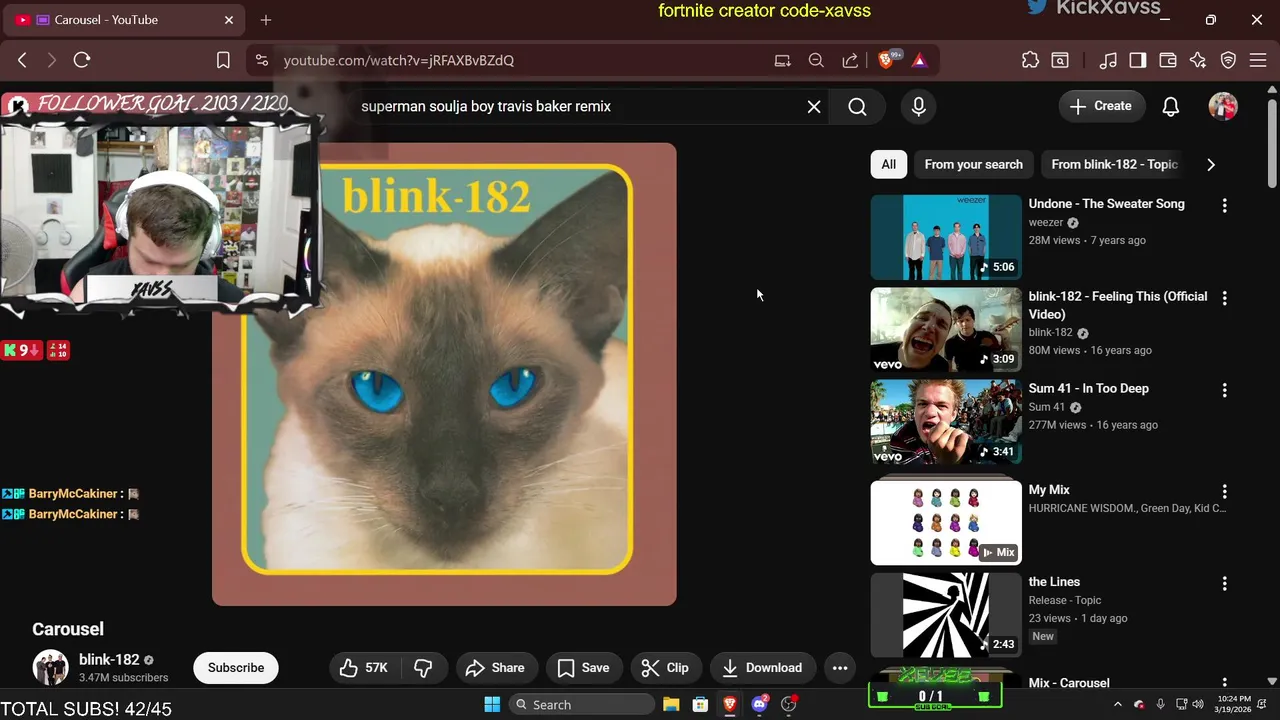Open Discord from the taskbar

[759, 705]
